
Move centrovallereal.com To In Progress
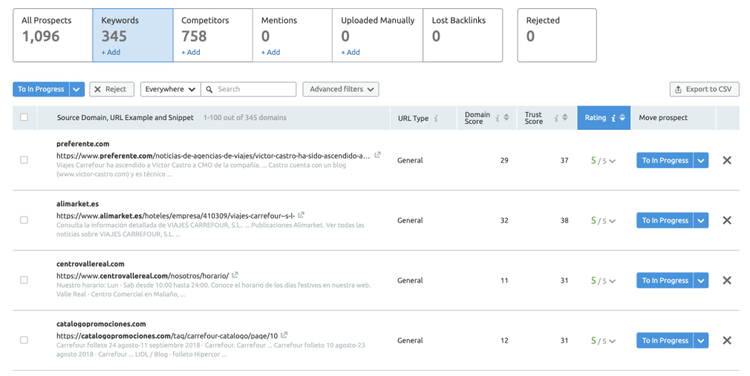tap(665, 280)
